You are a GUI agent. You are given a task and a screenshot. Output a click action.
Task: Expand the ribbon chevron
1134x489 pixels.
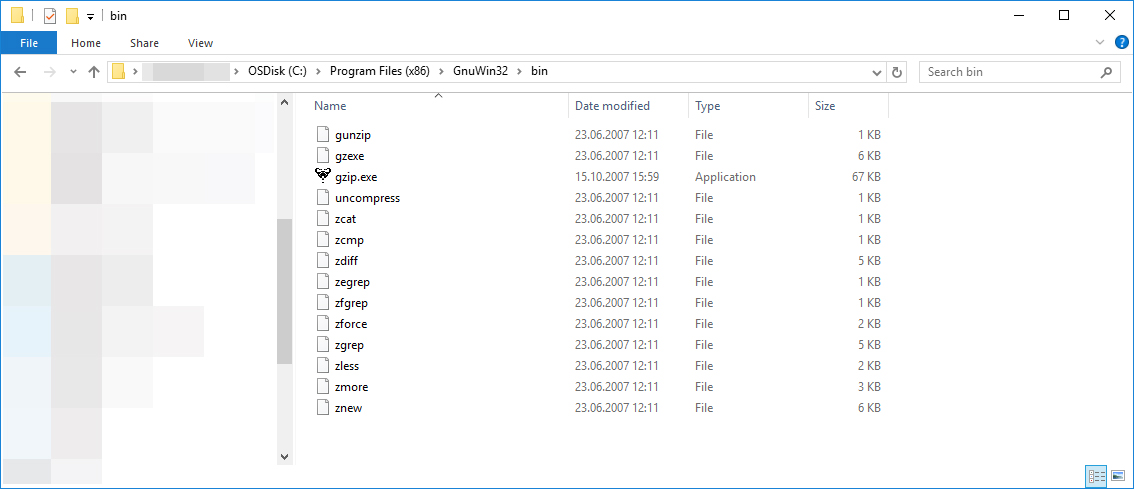coord(1100,42)
